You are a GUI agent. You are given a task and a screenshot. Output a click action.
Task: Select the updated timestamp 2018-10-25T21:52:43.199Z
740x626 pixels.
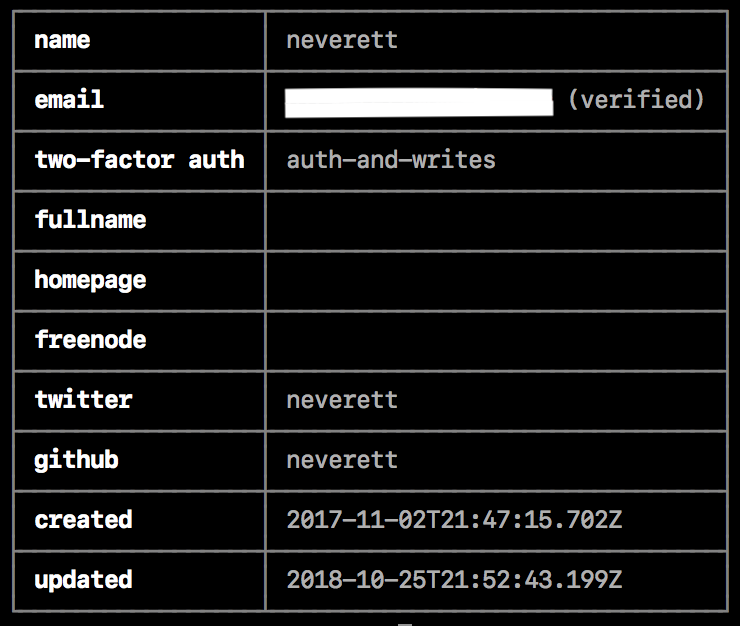click(x=454, y=580)
